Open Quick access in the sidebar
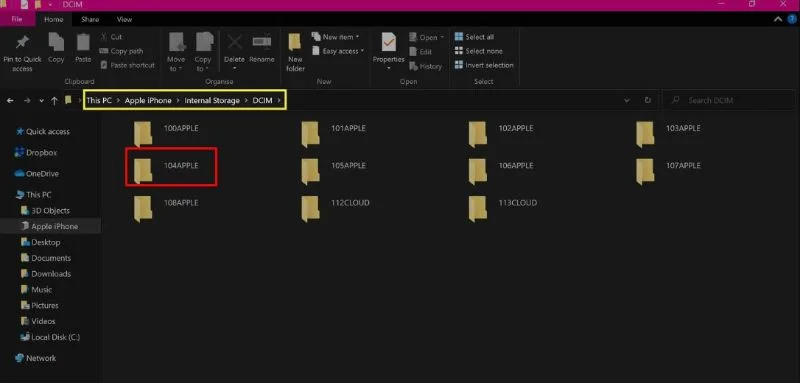 pyautogui.click(x=43, y=132)
